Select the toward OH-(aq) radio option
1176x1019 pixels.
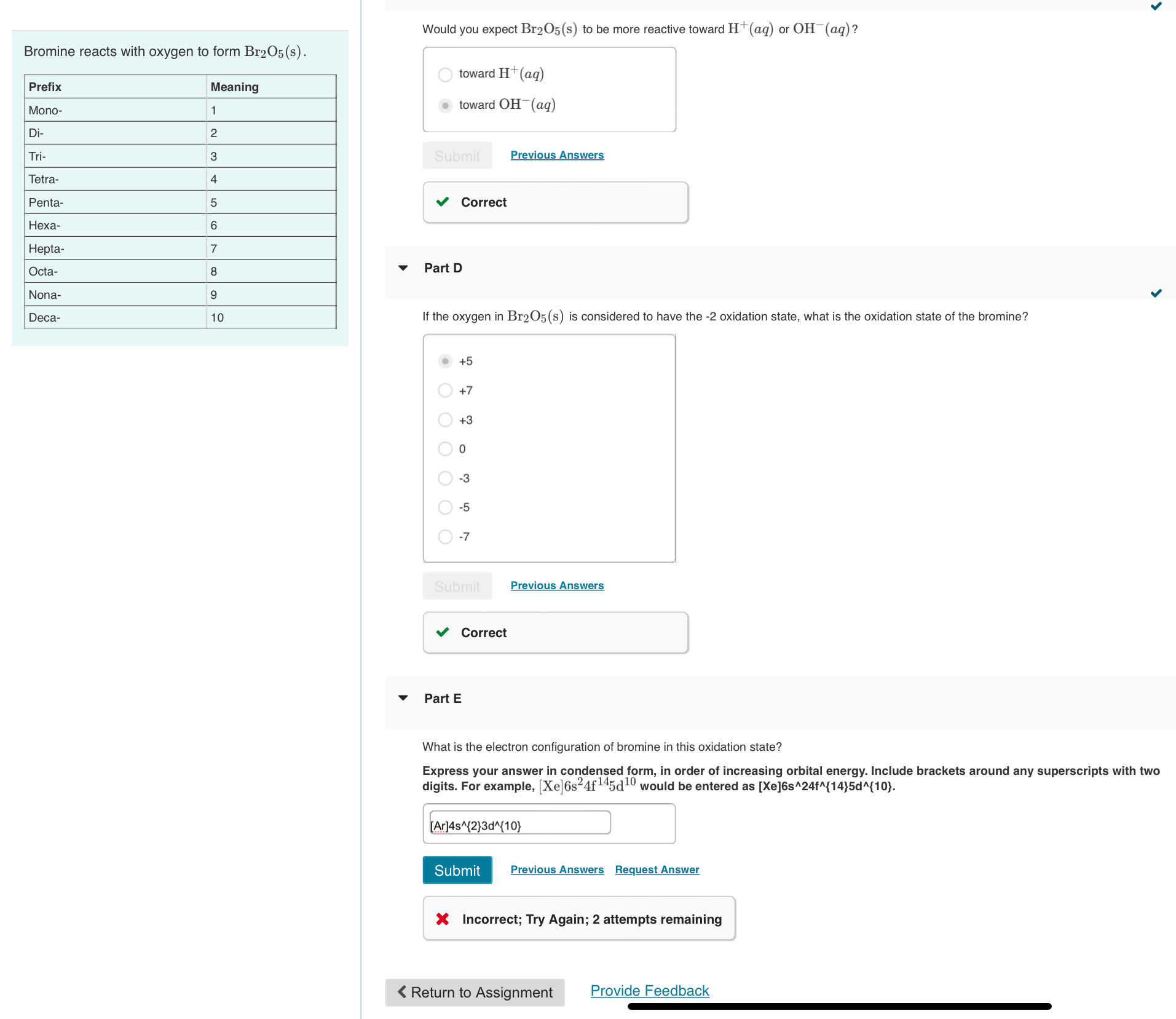pyautogui.click(x=445, y=105)
